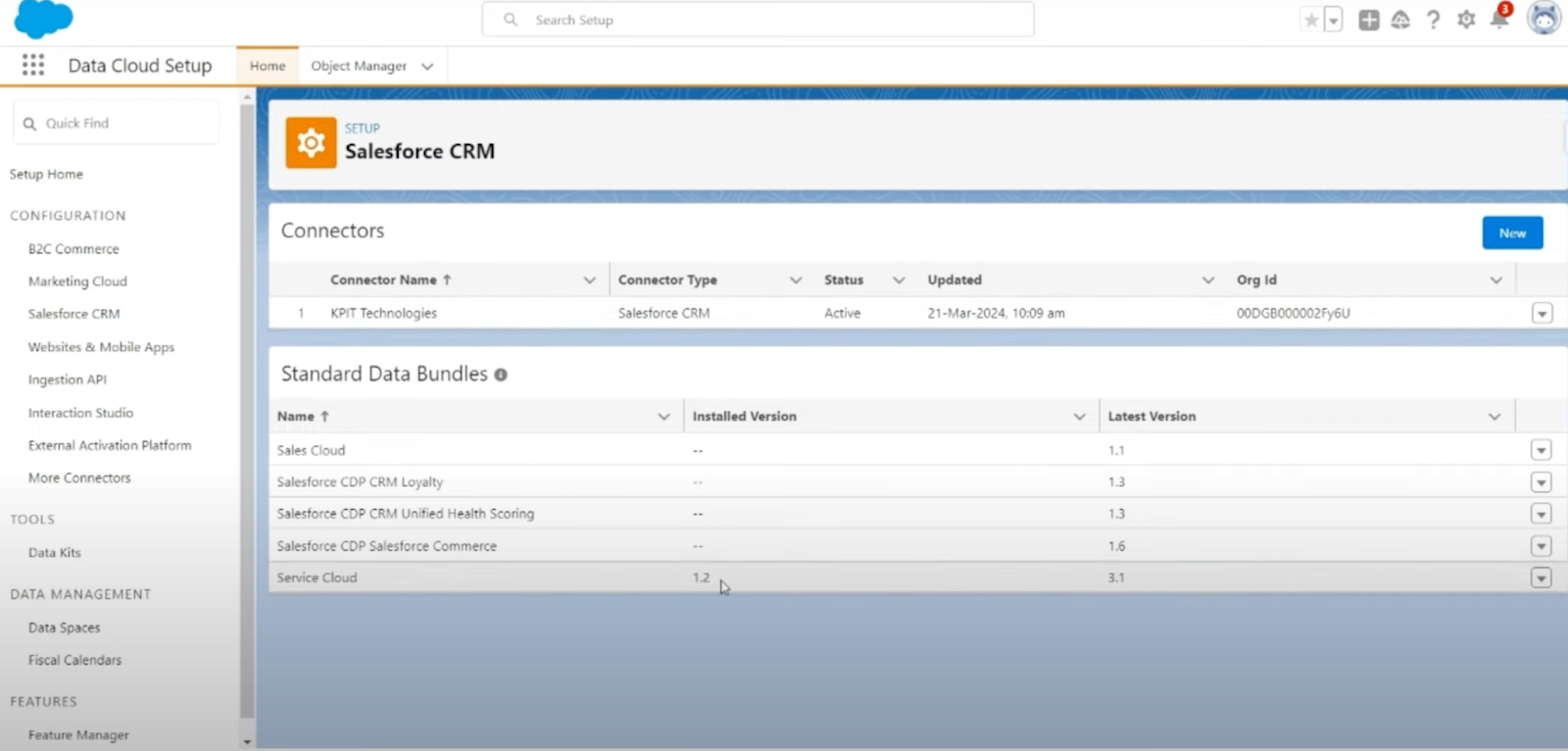This screenshot has width=1568, height=751.
Task: Open Fiscal Calendars in sidebar
Action: pyautogui.click(x=74, y=660)
